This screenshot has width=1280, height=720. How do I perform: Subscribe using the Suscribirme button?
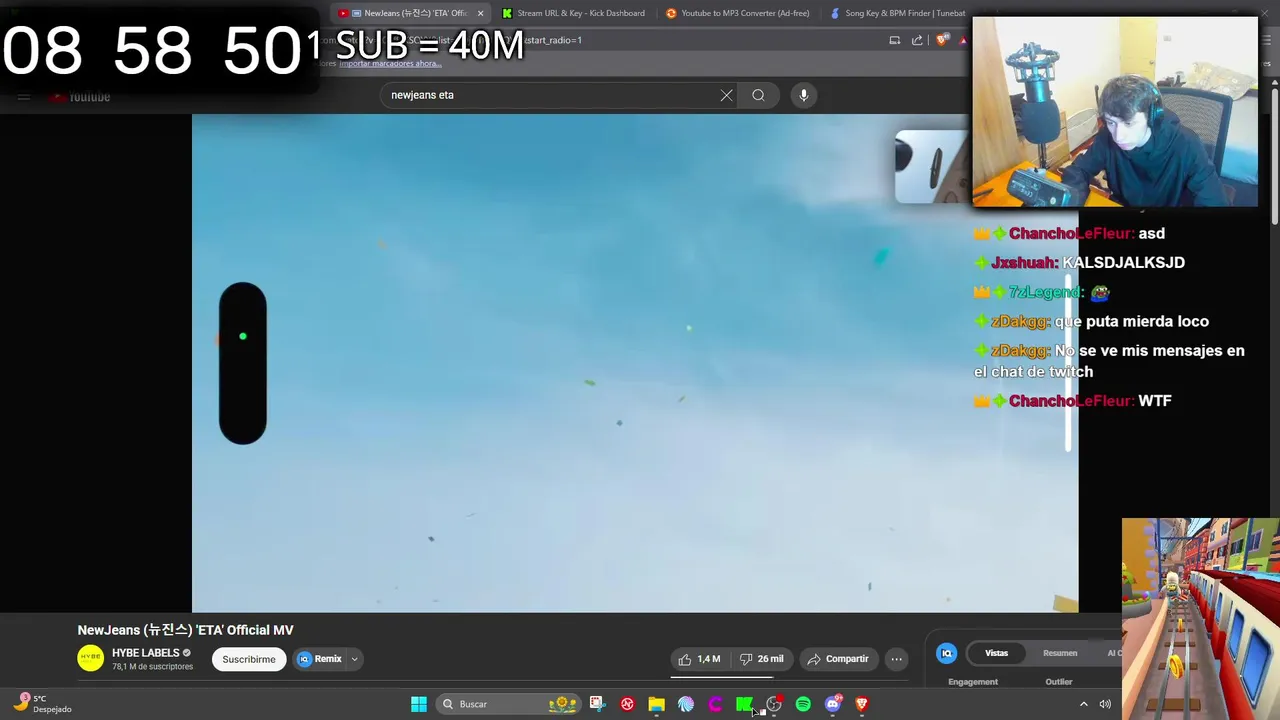pyautogui.click(x=249, y=659)
